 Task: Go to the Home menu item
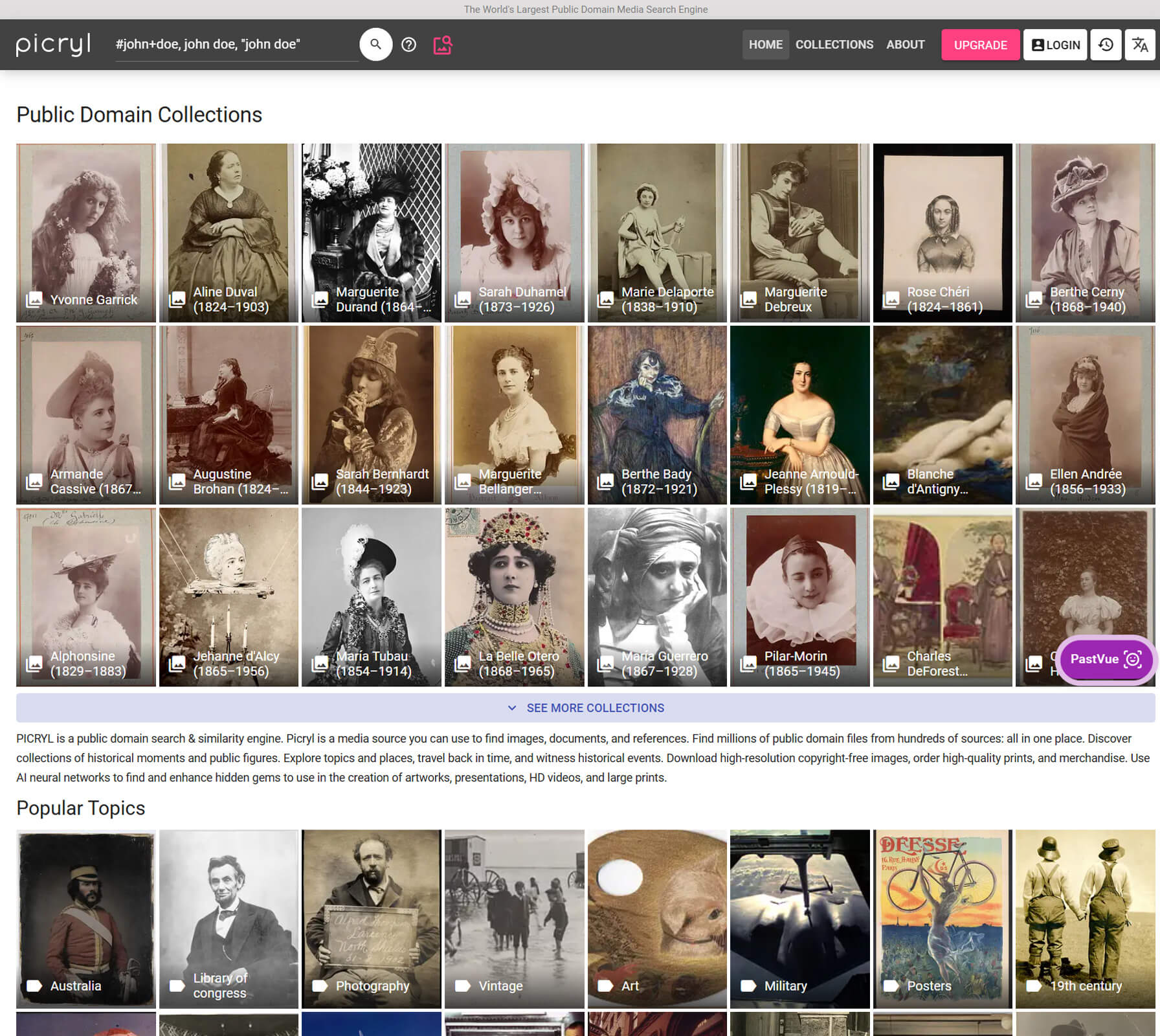point(765,45)
